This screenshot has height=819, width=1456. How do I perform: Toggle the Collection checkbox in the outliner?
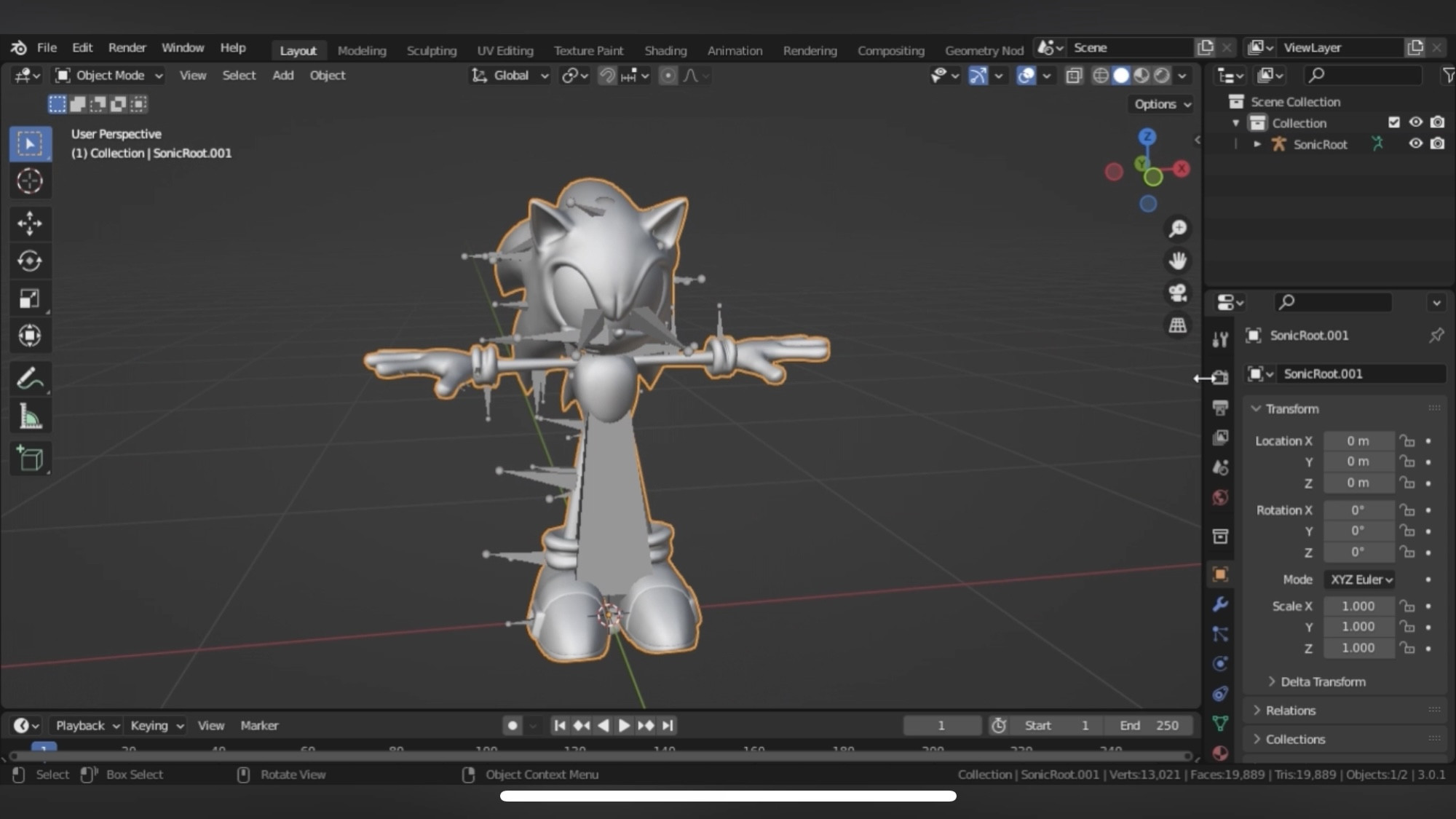point(1394,122)
